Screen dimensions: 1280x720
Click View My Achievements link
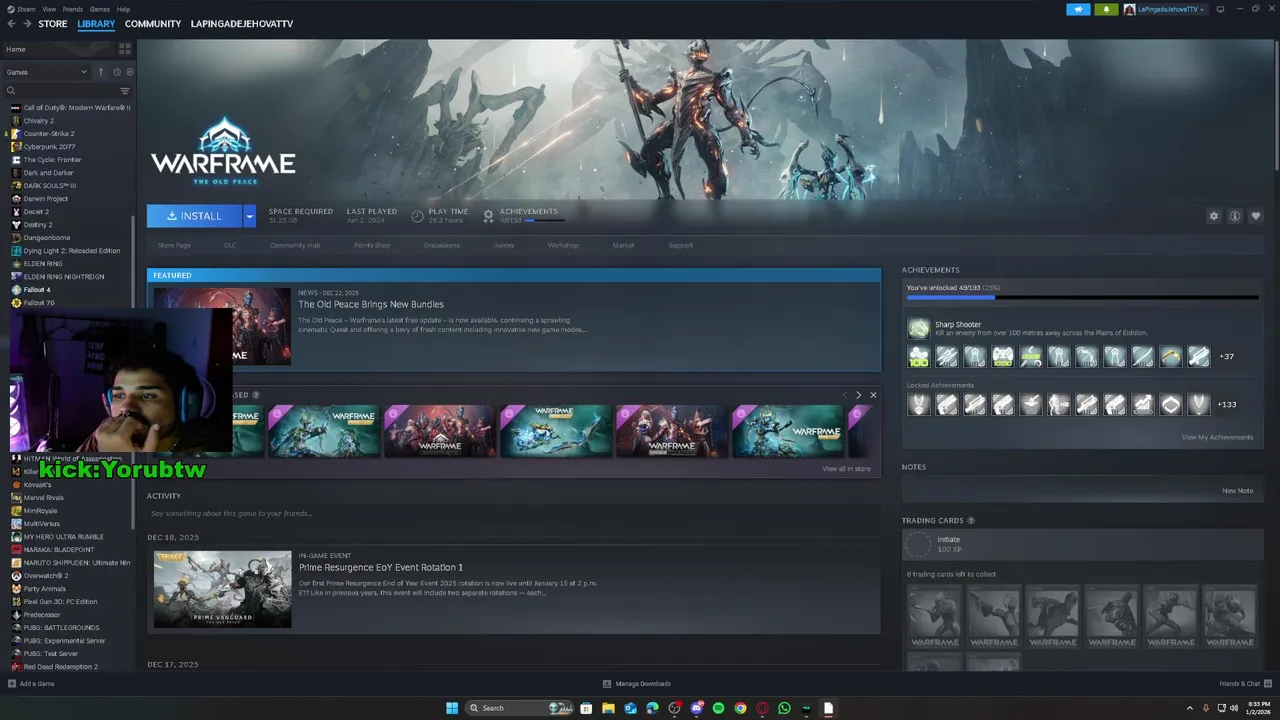(1217, 437)
